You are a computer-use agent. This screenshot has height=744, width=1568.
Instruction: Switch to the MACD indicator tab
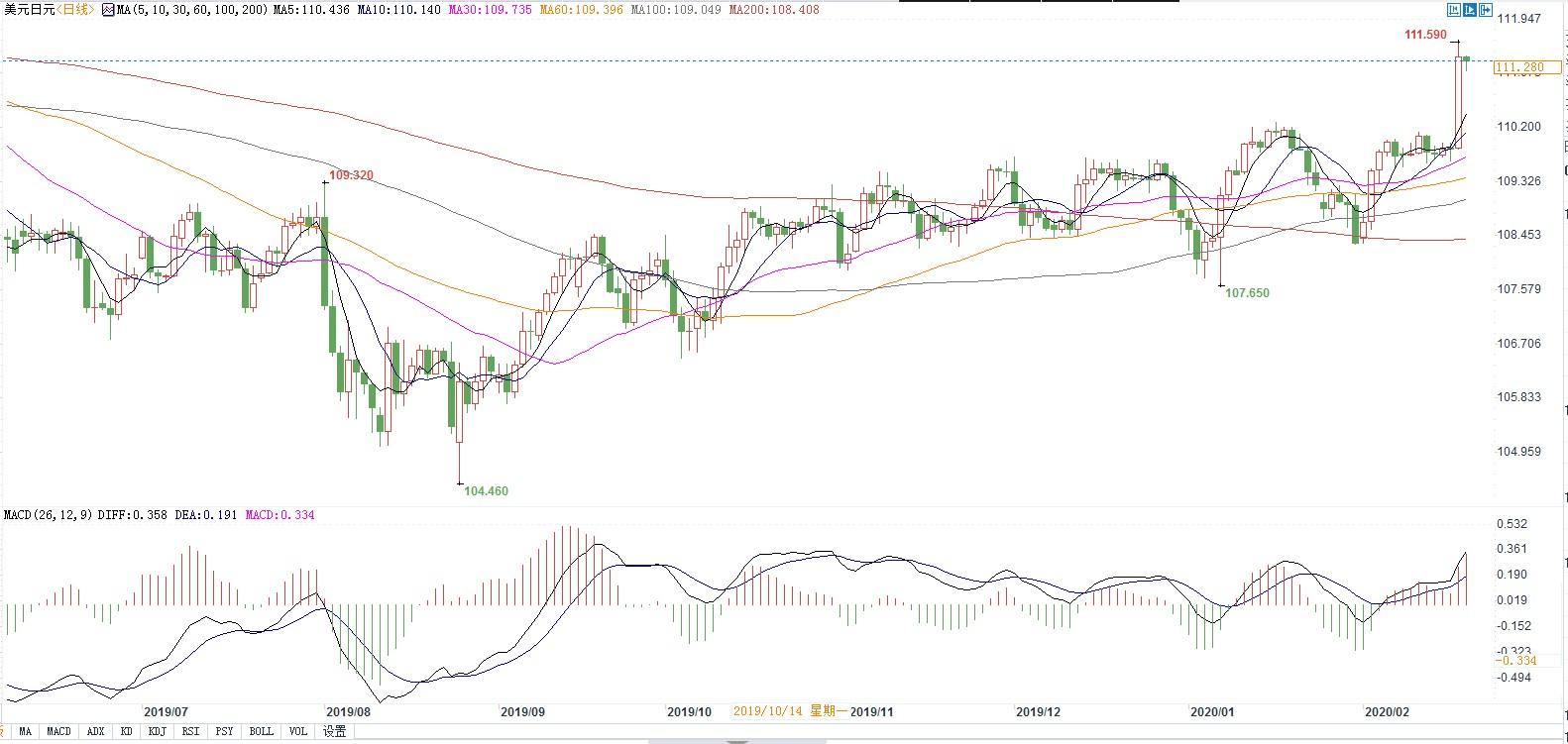coord(58,732)
